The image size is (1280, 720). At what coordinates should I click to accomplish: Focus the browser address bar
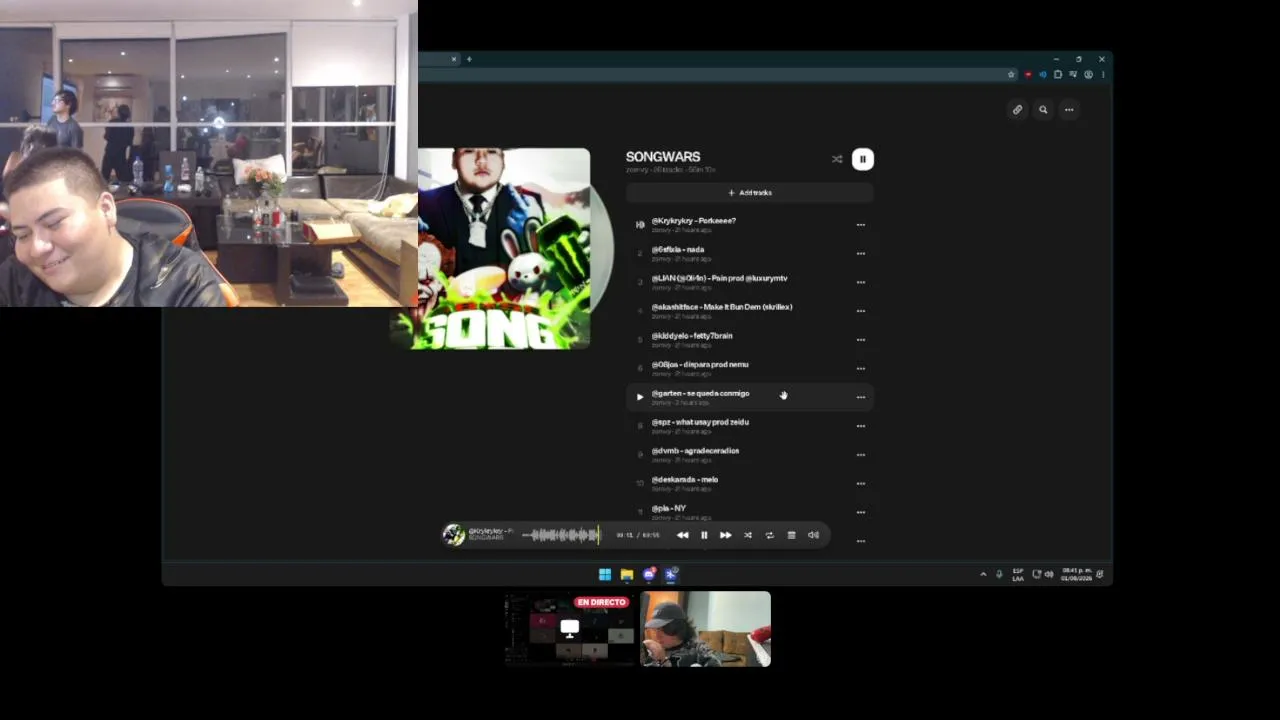coord(710,75)
